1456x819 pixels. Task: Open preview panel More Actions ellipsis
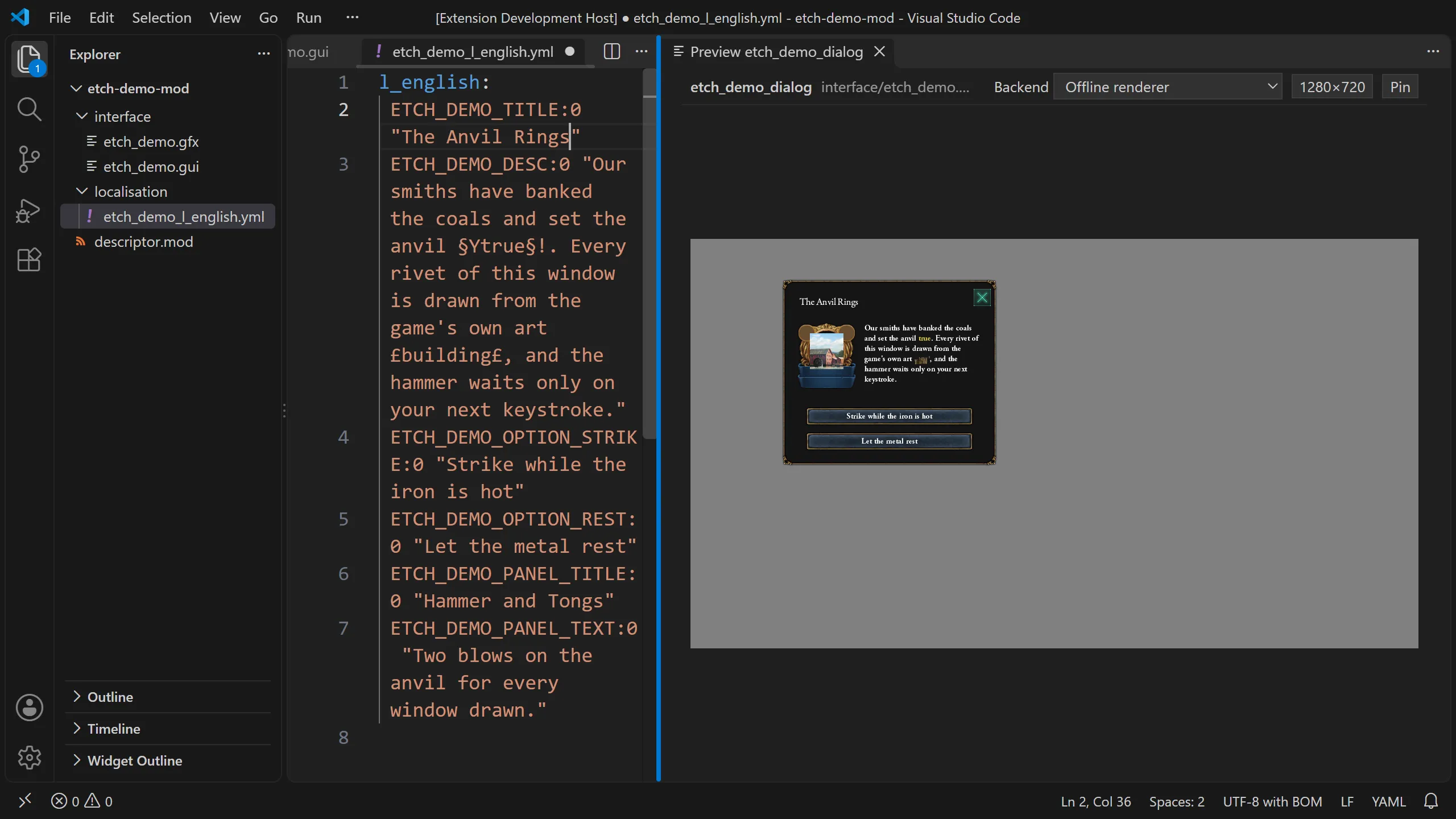pyautogui.click(x=1433, y=52)
